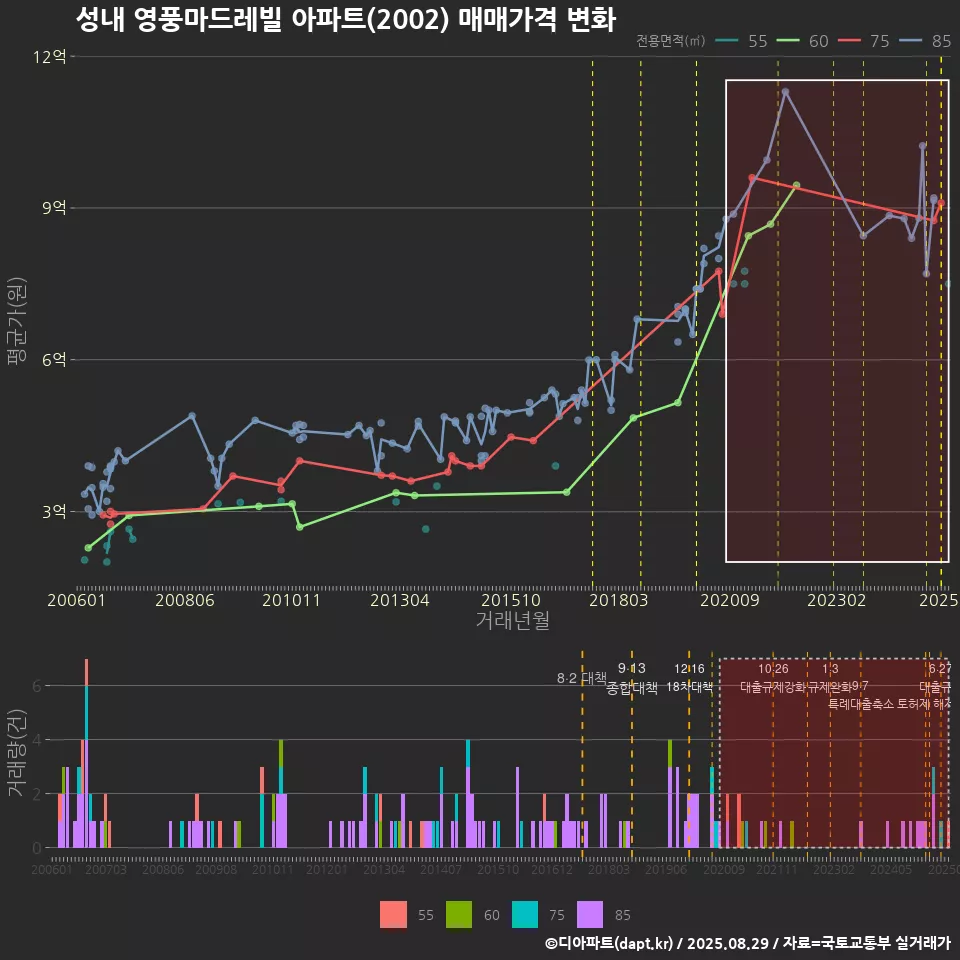Select the highest peak point of the 85 line
Image resolution: width=960 pixels, height=960 pixels.
786,92
